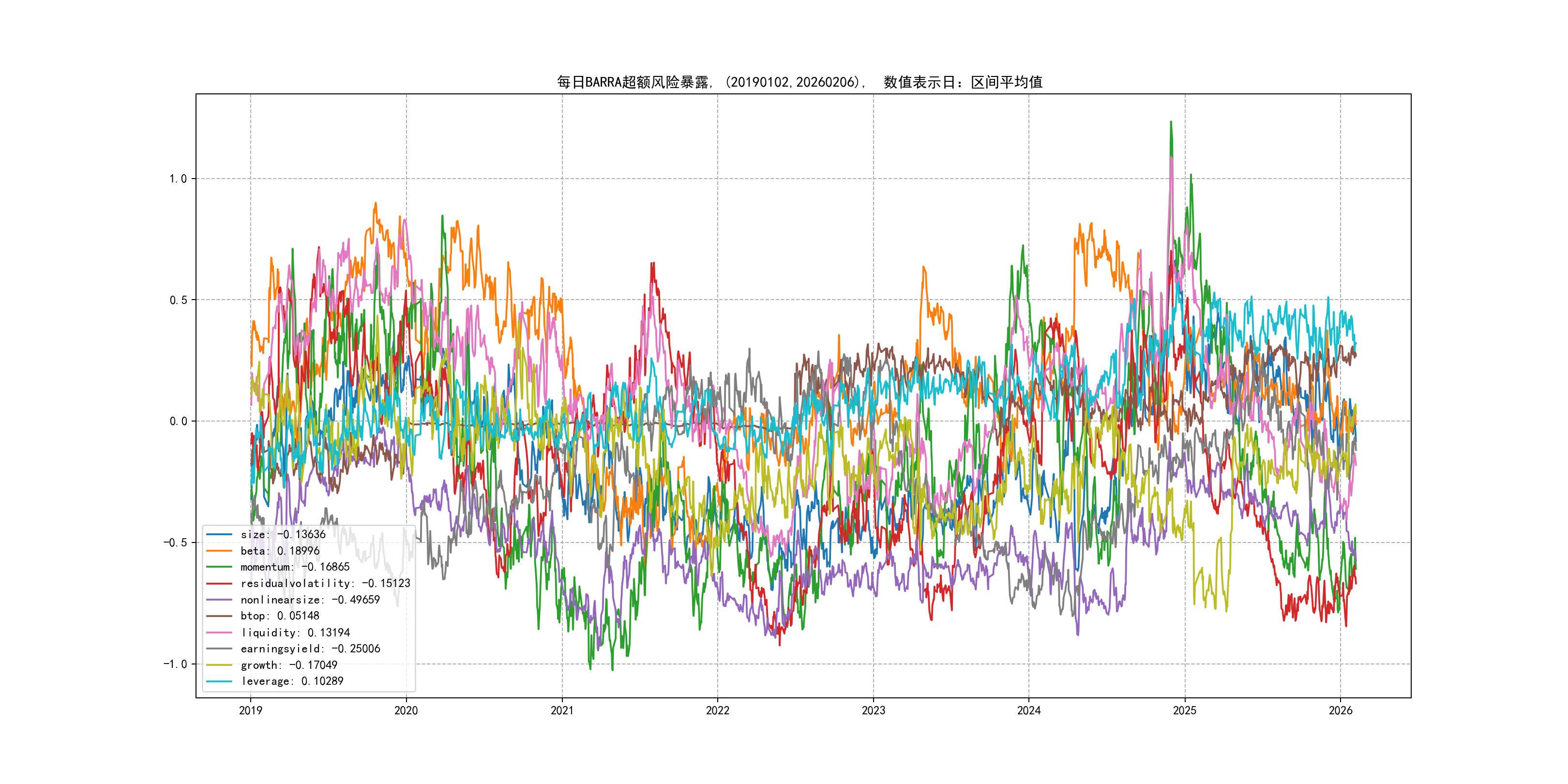Select the 'liquidity: 0.13194' legend label
The image size is (1568, 784).
tap(295, 633)
